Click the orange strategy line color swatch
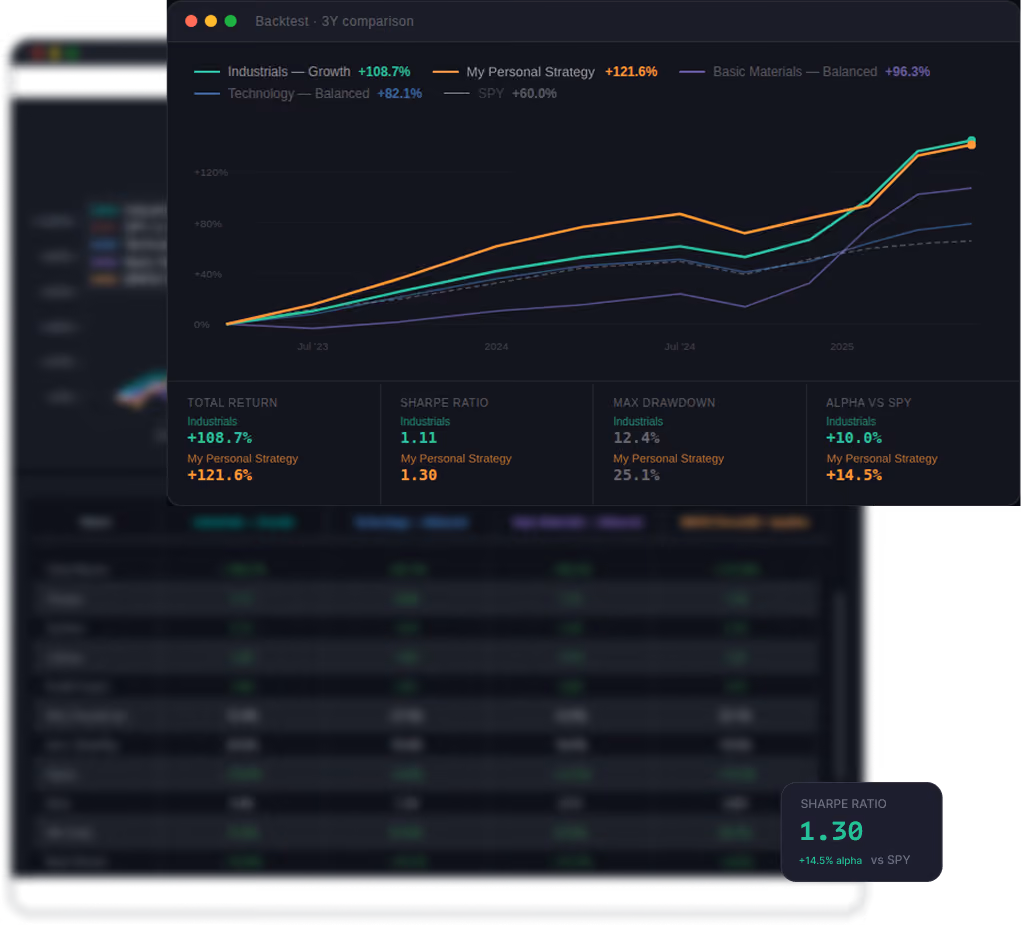This screenshot has width=1021, height=925. click(x=445, y=72)
